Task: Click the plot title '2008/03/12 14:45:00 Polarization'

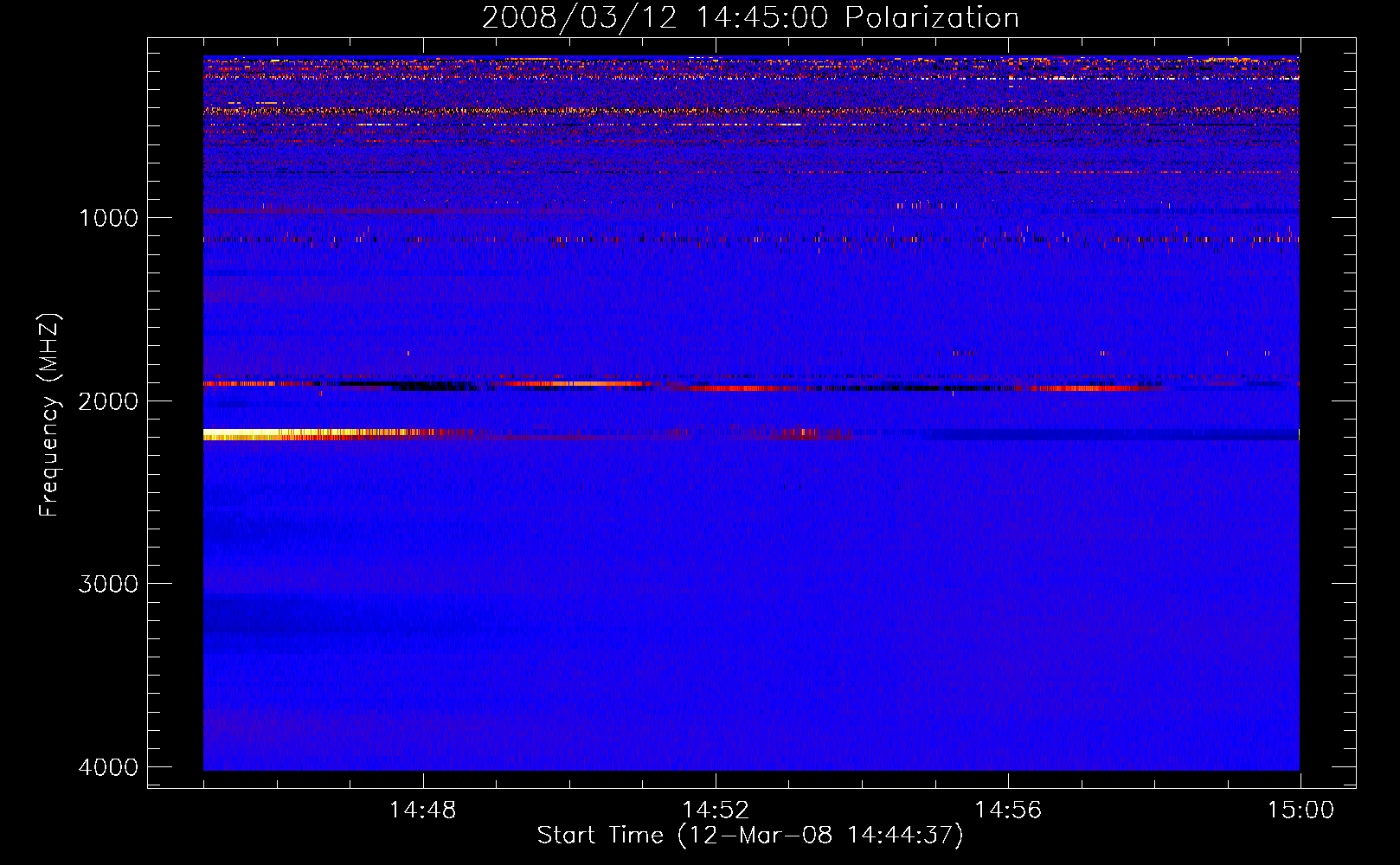Action: point(750,18)
